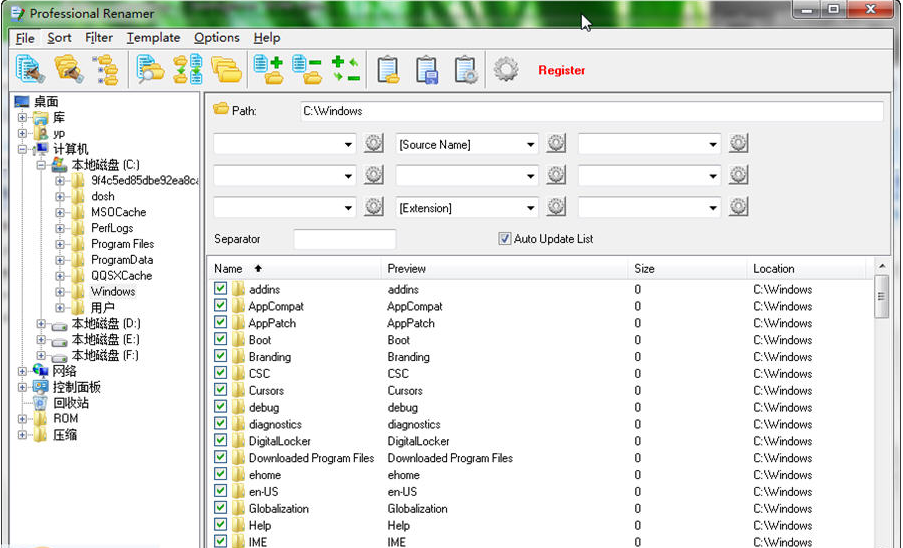
Task: Click the large gear settings toolbar icon
Action: pos(506,69)
